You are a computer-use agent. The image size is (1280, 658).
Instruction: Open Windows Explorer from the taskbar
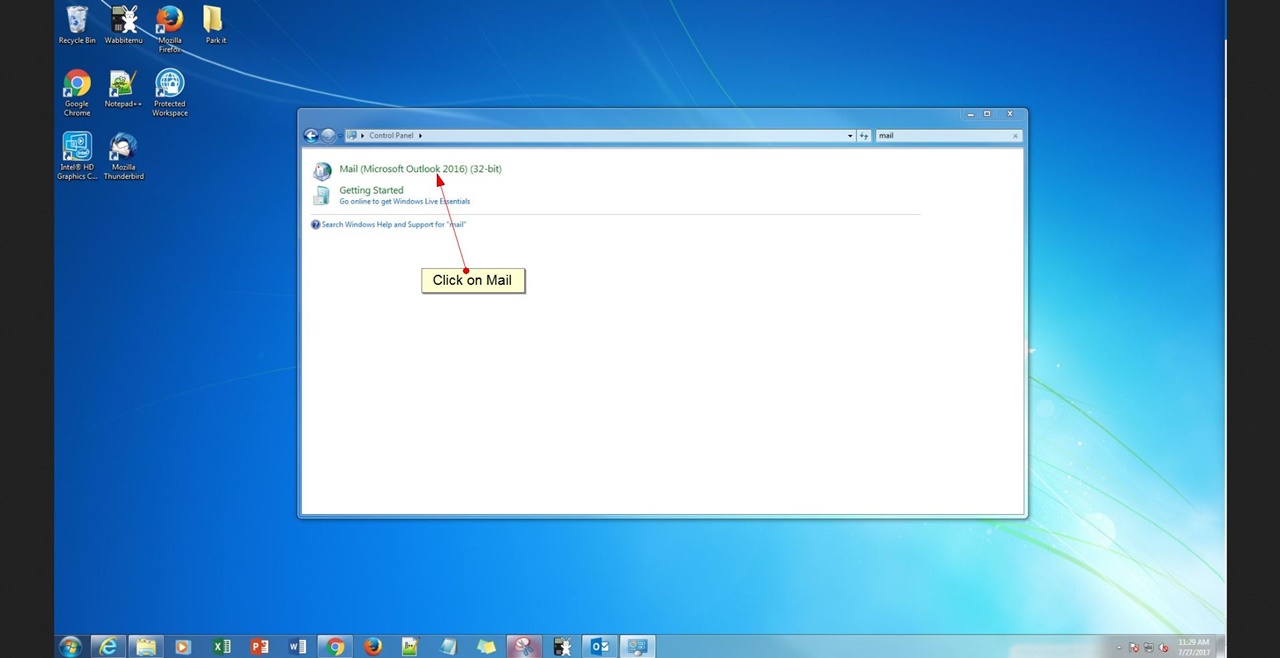[146, 646]
